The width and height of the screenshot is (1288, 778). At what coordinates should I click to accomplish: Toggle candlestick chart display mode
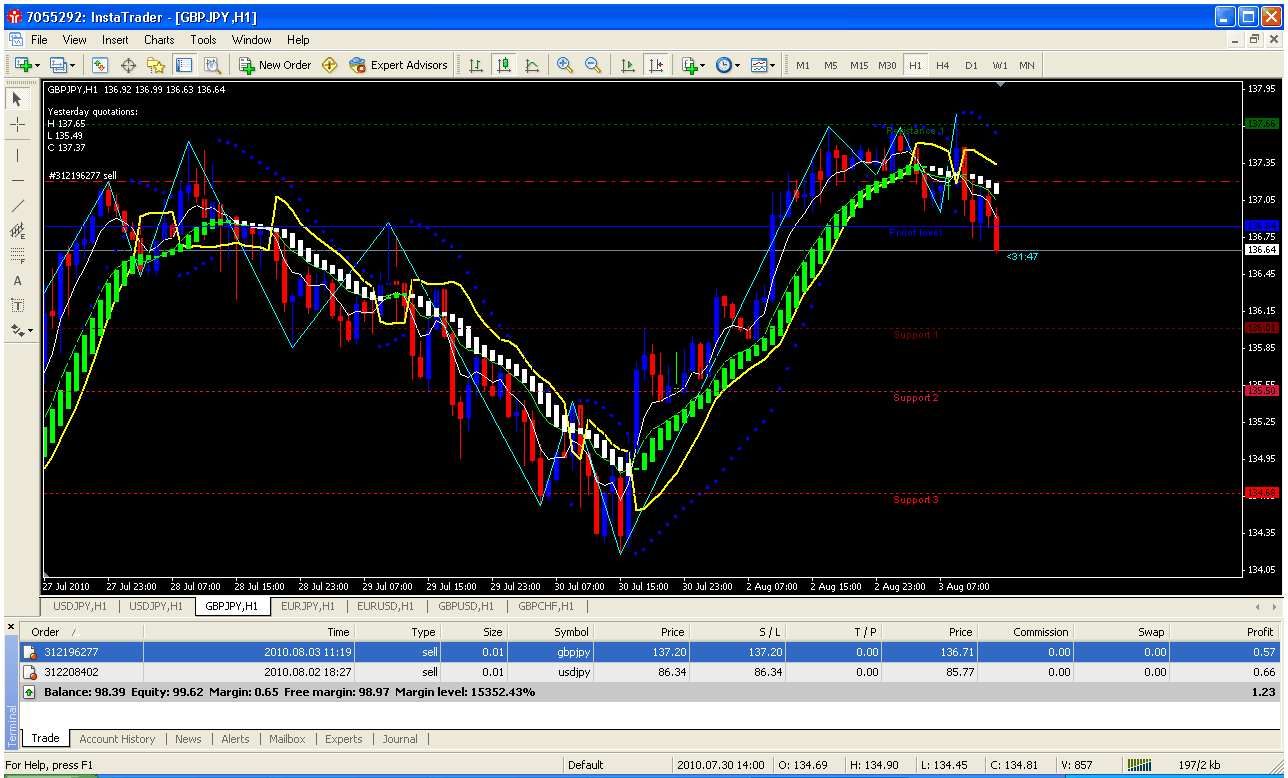tap(504, 65)
